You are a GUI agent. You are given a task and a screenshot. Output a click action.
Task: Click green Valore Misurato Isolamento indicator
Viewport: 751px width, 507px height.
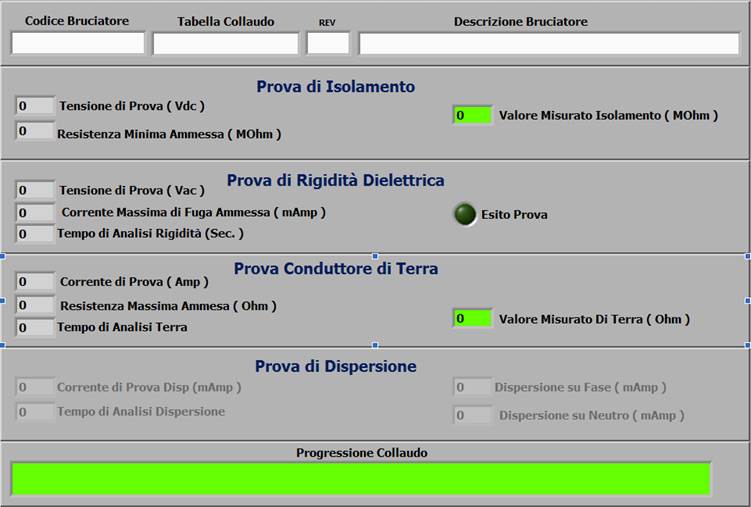(472, 115)
